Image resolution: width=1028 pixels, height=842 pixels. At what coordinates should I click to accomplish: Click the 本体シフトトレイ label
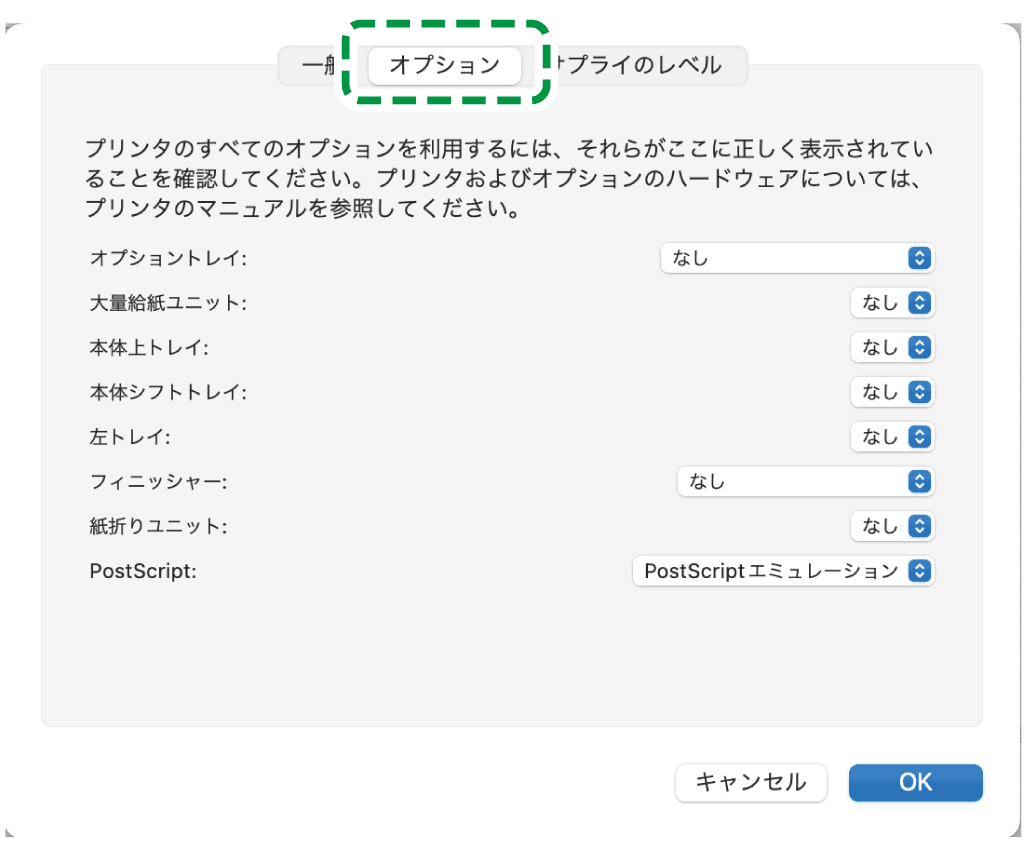168,393
